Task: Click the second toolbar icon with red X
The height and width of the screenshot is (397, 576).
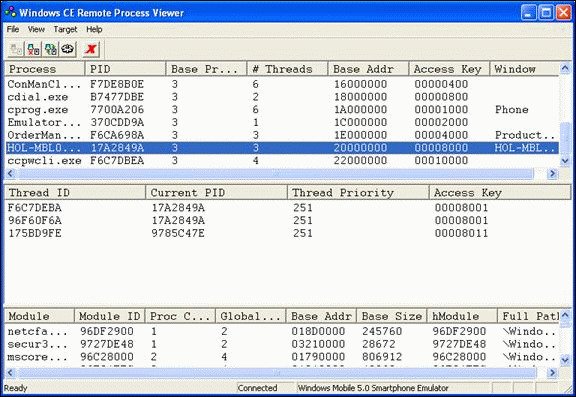Action: pos(33,49)
